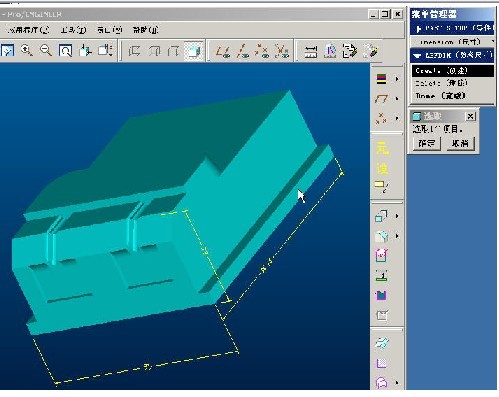Select the Zoom Out magnifier tool
The height and width of the screenshot is (397, 499).
[46, 51]
